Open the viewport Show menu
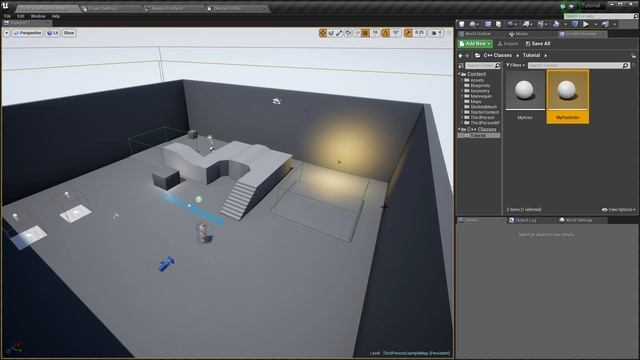The height and width of the screenshot is (360, 640). pos(69,33)
